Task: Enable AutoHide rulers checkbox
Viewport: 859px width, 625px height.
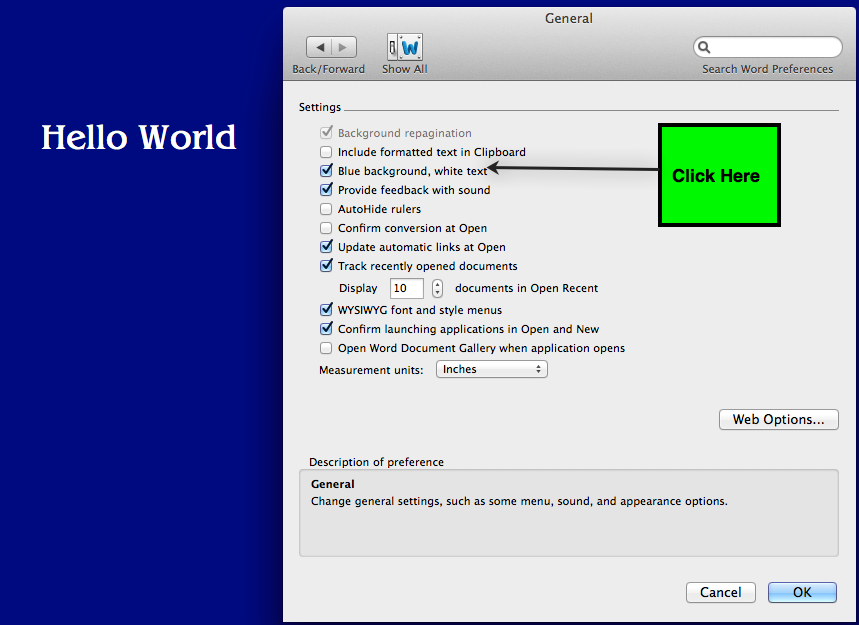Action: coord(326,209)
